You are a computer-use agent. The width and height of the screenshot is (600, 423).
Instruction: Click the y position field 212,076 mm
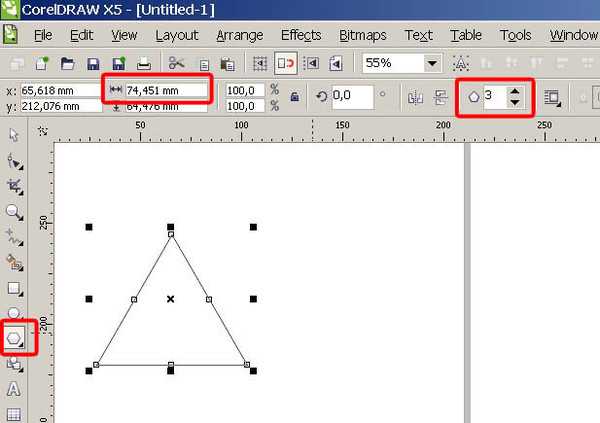(x=60, y=106)
